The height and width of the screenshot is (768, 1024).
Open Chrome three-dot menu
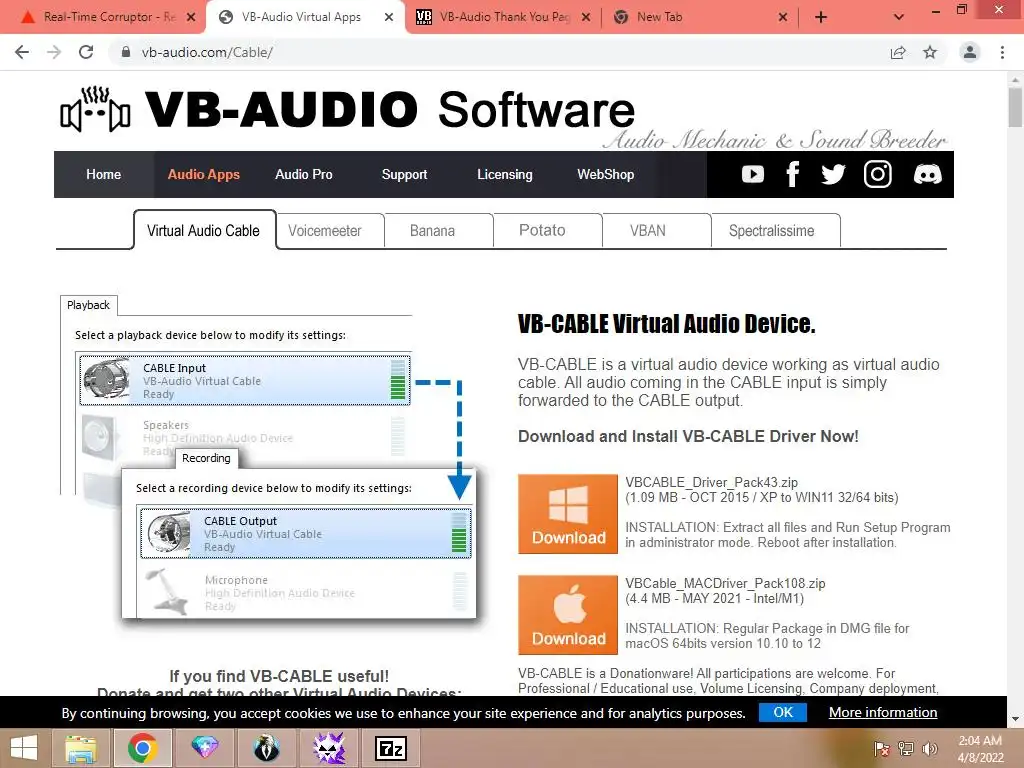(1002, 52)
